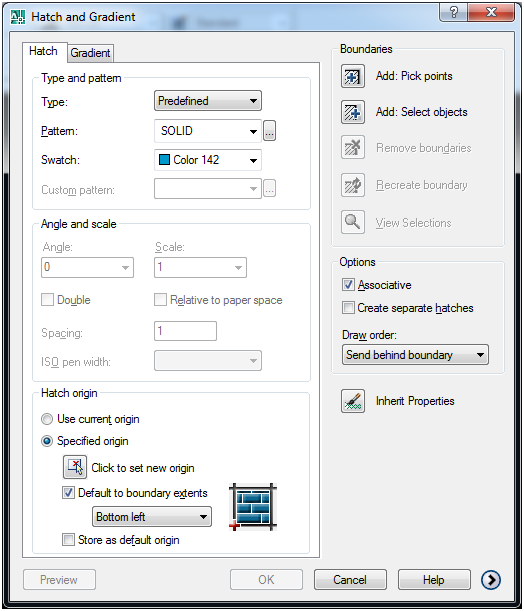Open the Angle dropdown

(87, 267)
